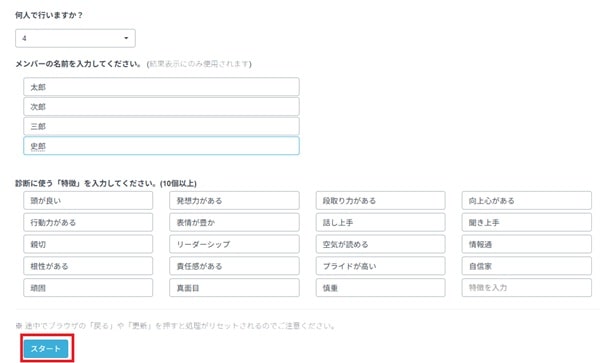Edit the 表情が豊か trait field
600x363 pixels.
pos(234,222)
